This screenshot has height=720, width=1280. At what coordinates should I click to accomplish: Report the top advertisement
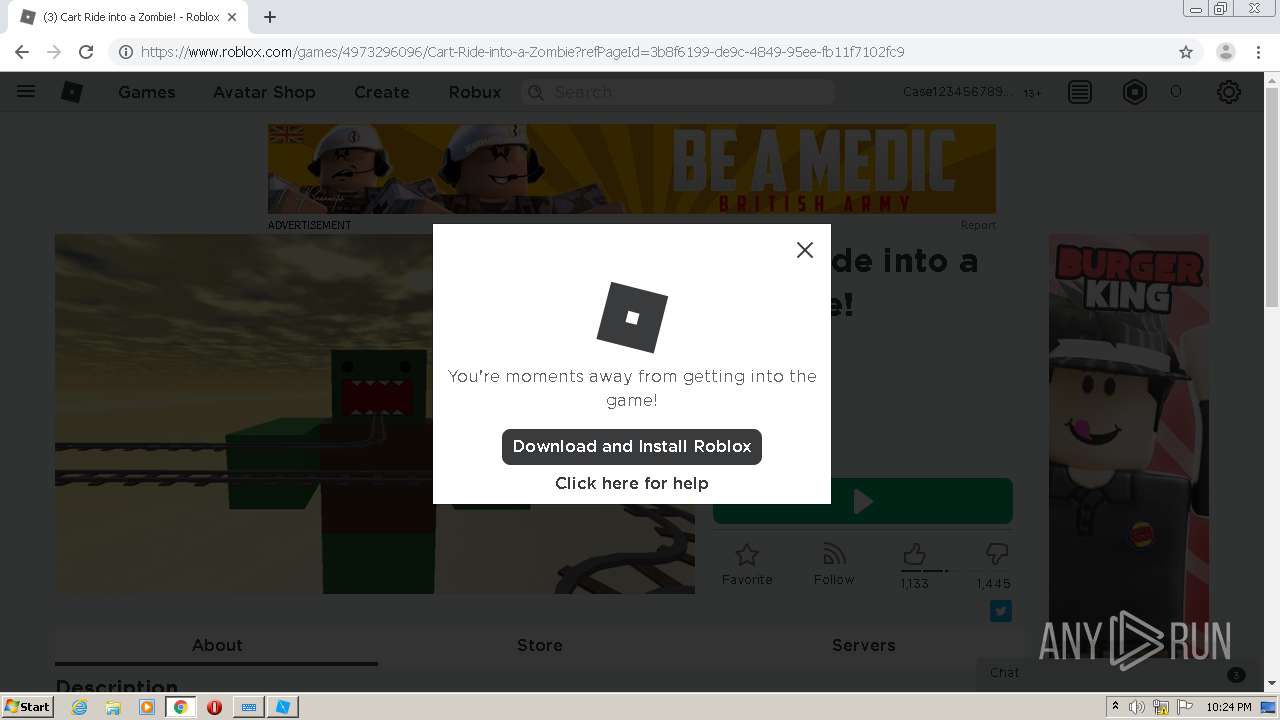[x=978, y=225]
